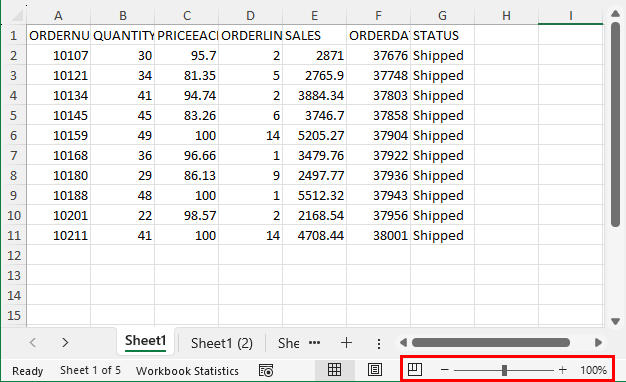Click quantity cell 49
The width and height of the screenshot is (626, 382).
click(x=123, y=135)
